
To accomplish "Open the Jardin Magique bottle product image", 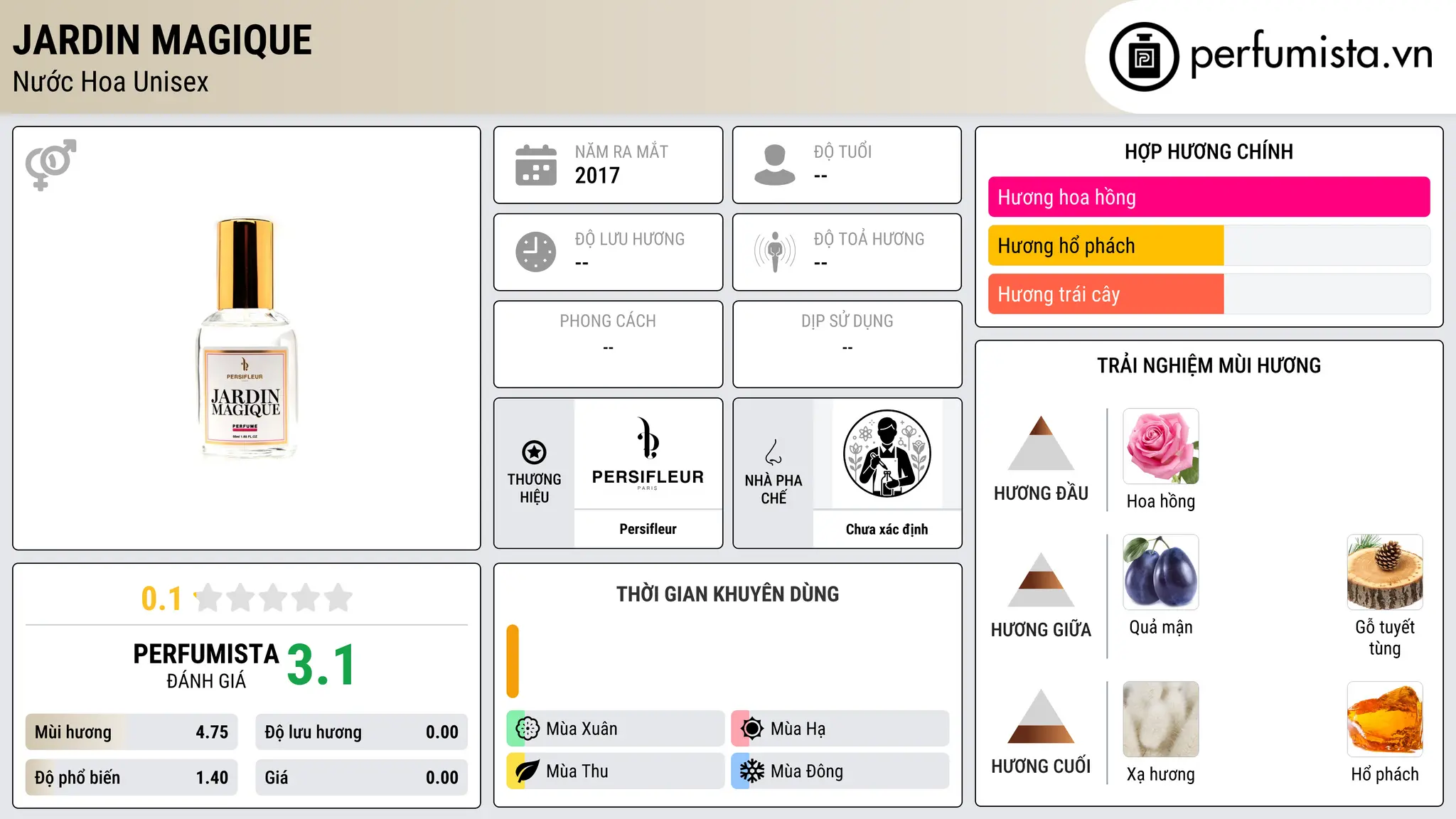I will (x=246, y=338).
